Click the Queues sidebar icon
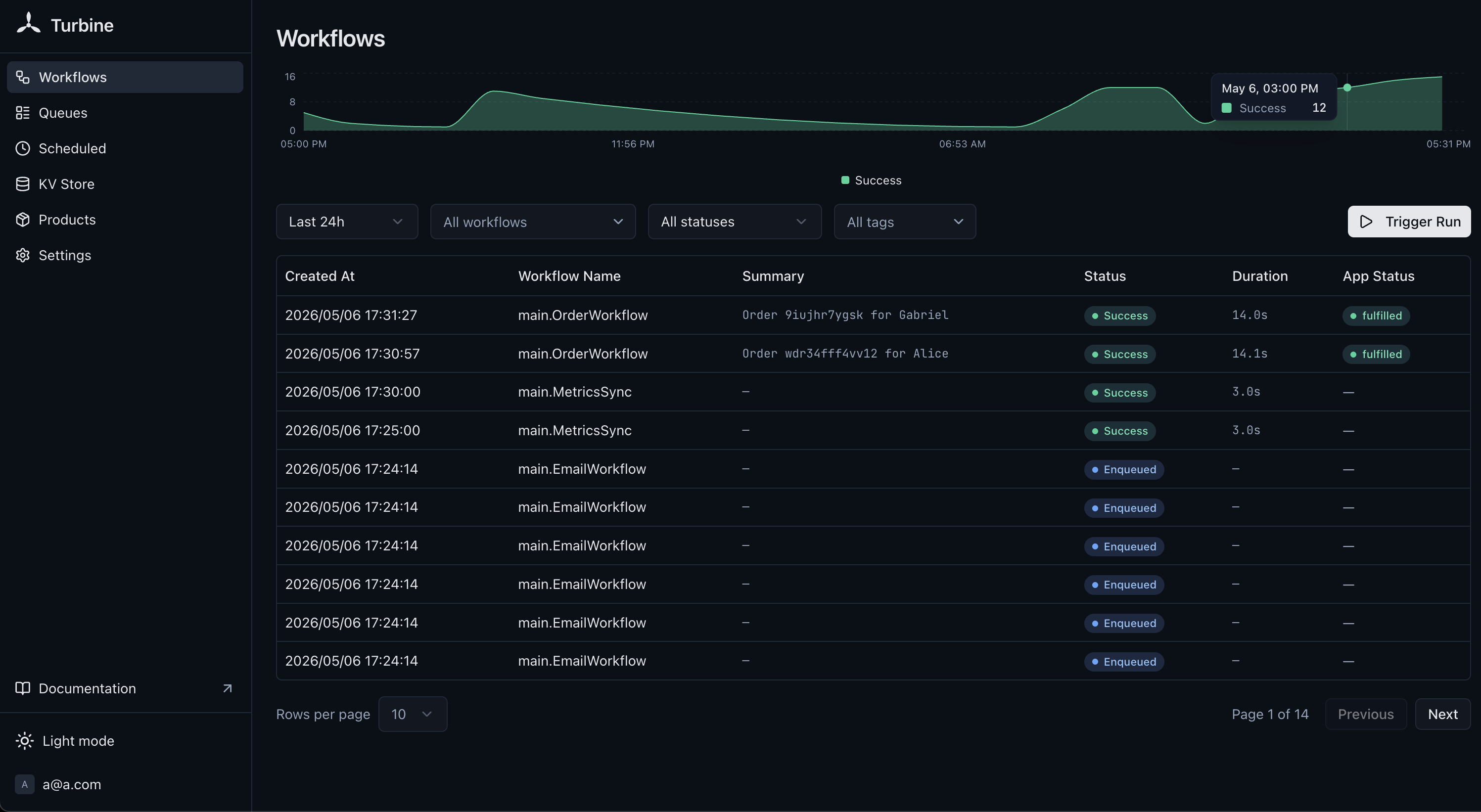This screenshot has height=812, width=1481. [22, 113]
